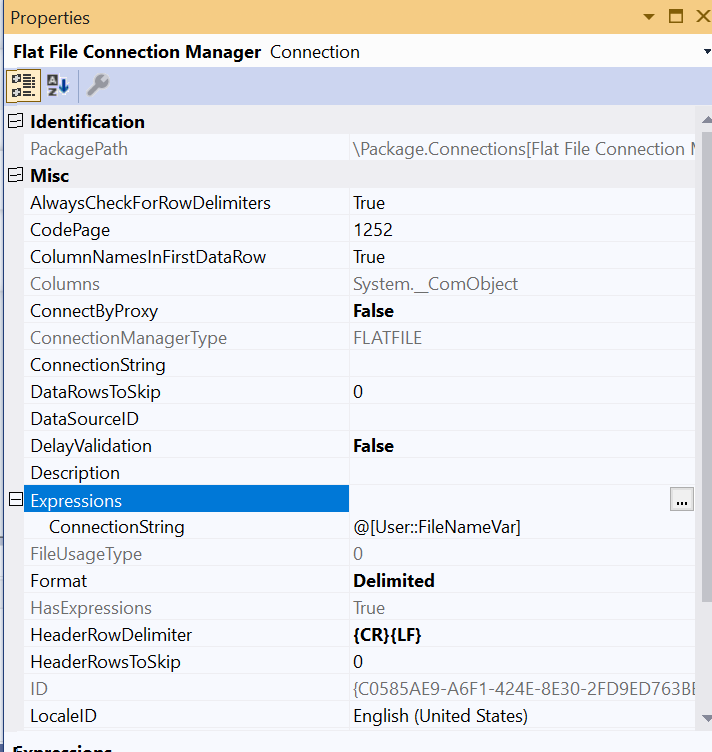Image resolution: width=712 pixels, height=752 pixels.
Task: Click the CodePage value 1252
Action: pos(373,230)
